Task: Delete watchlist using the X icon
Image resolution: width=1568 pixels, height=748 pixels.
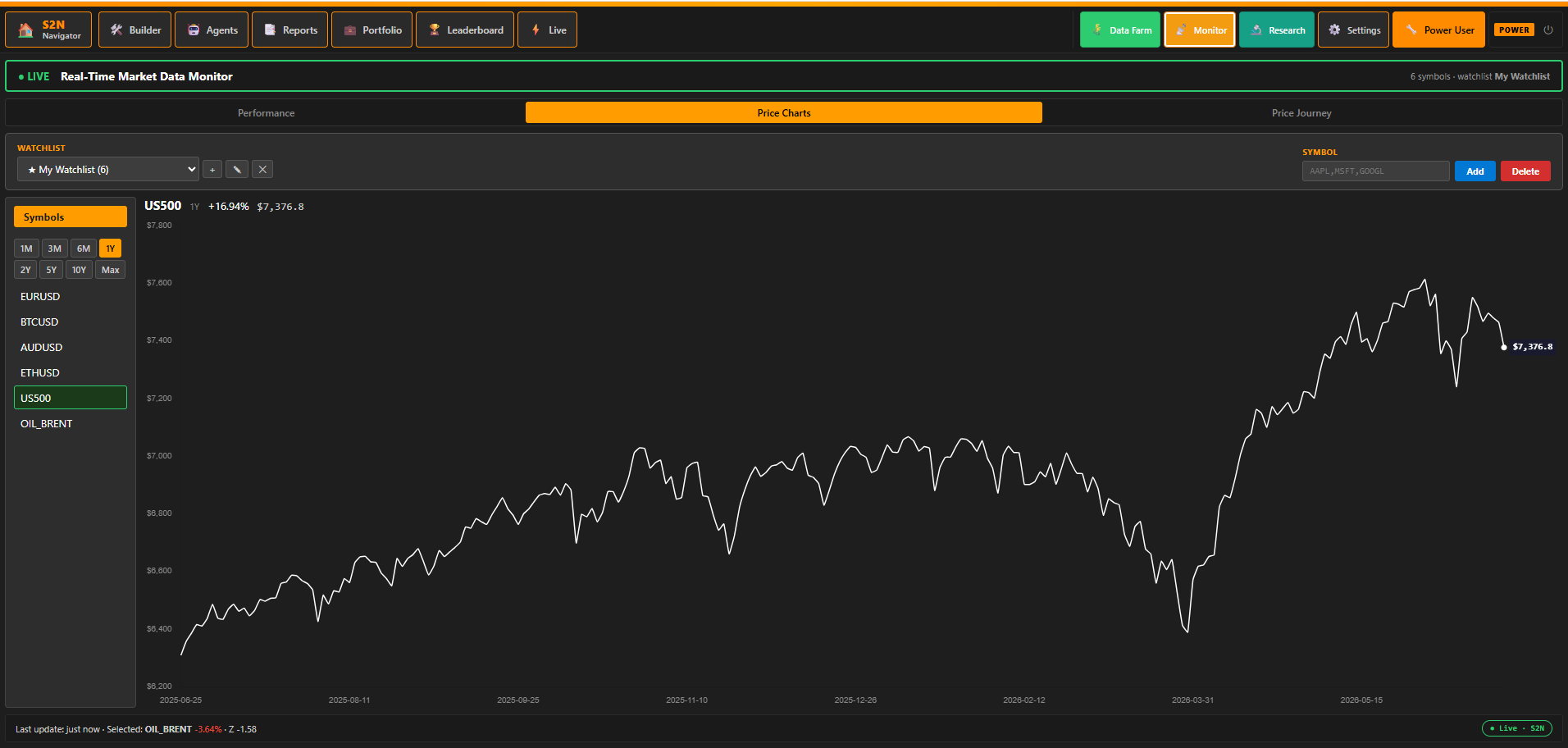Action: point(262,170)
